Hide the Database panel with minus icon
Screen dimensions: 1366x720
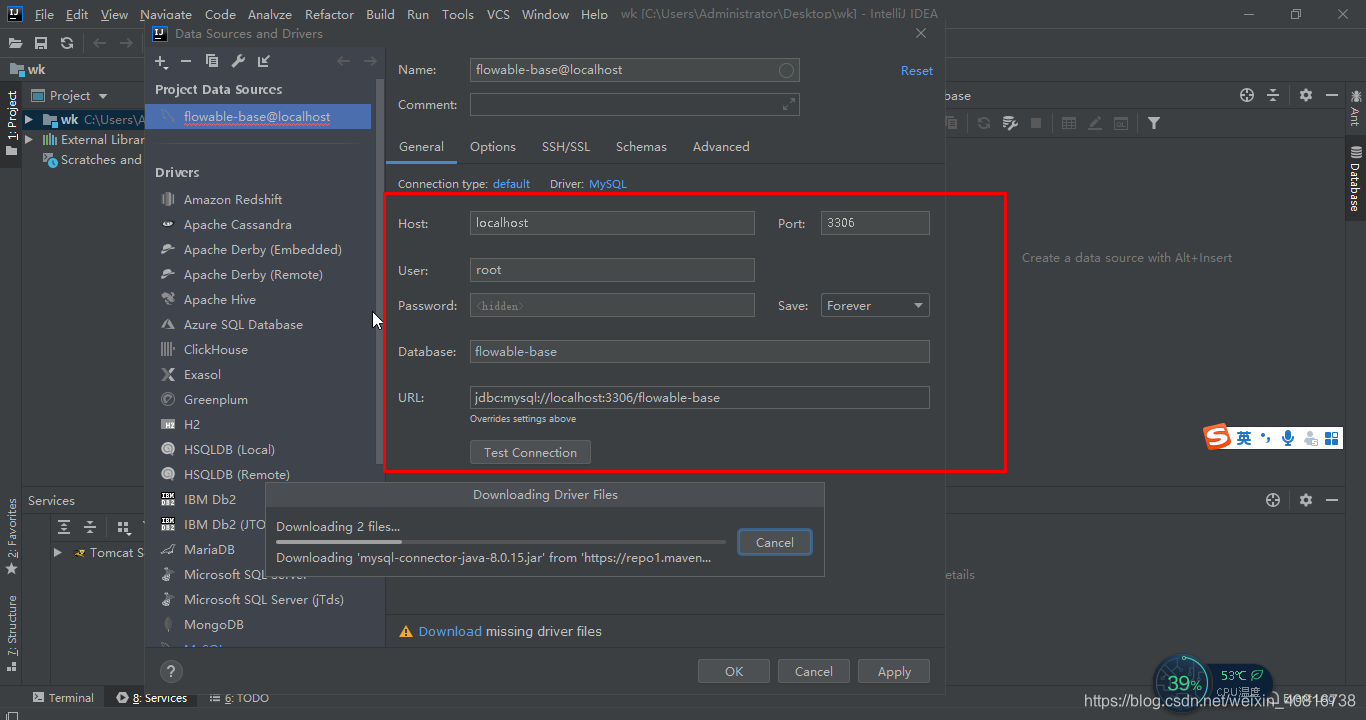(x=1332, y=95)
